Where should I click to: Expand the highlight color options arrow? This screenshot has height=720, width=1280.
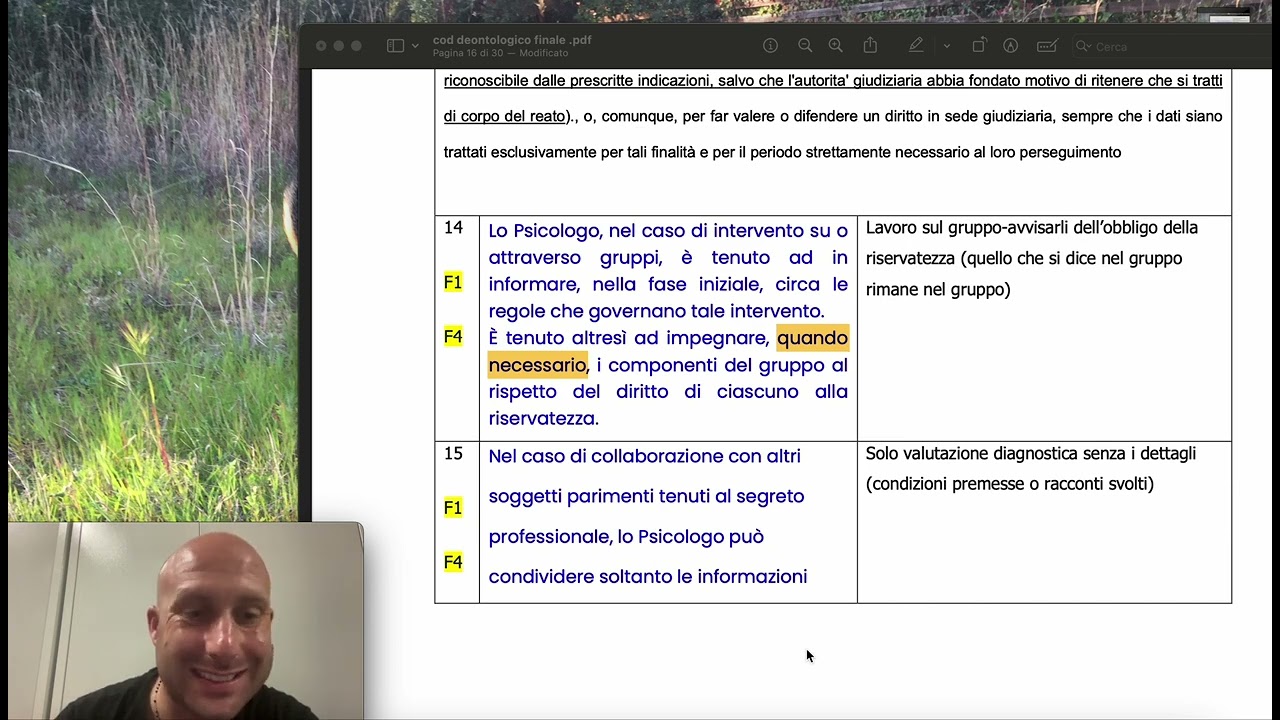[x=947, y=46]
